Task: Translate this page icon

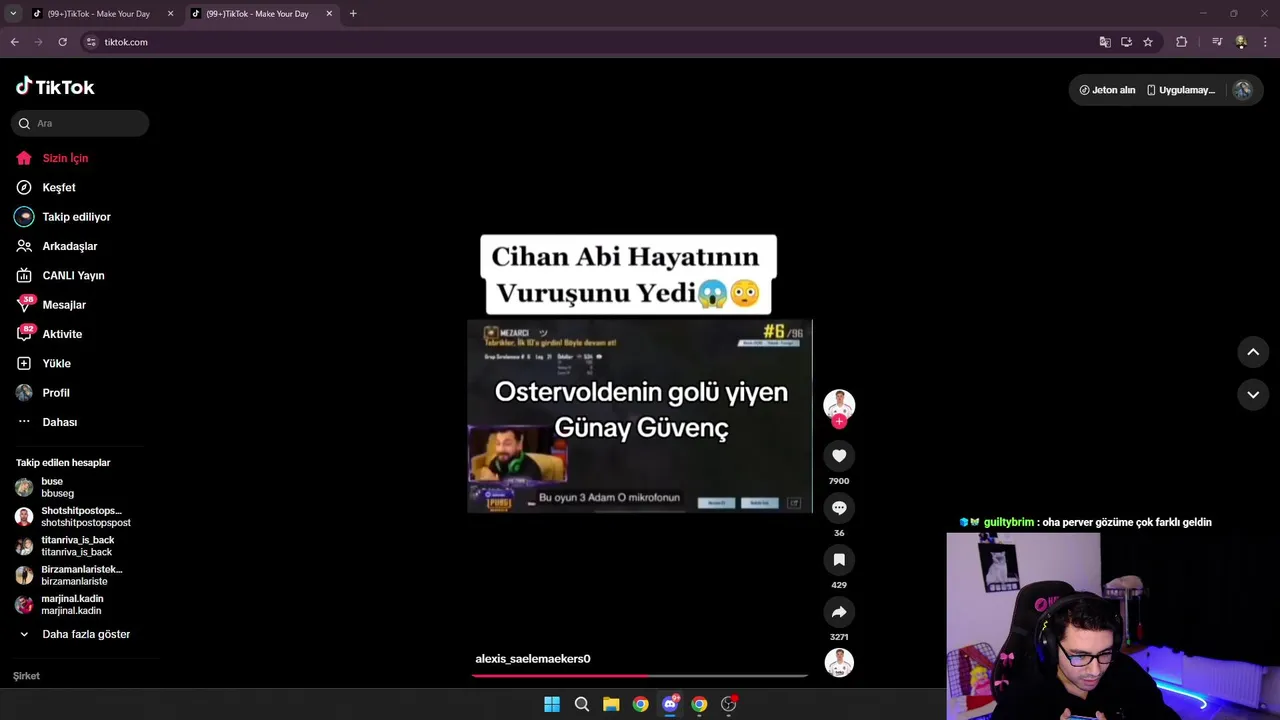Action: pos(1105,42)
